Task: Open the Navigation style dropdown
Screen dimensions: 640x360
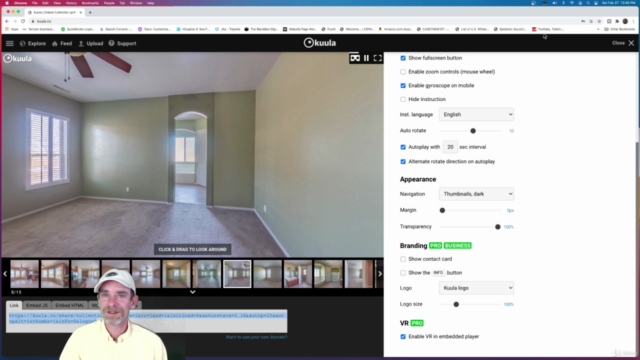Action: [476, 194]
